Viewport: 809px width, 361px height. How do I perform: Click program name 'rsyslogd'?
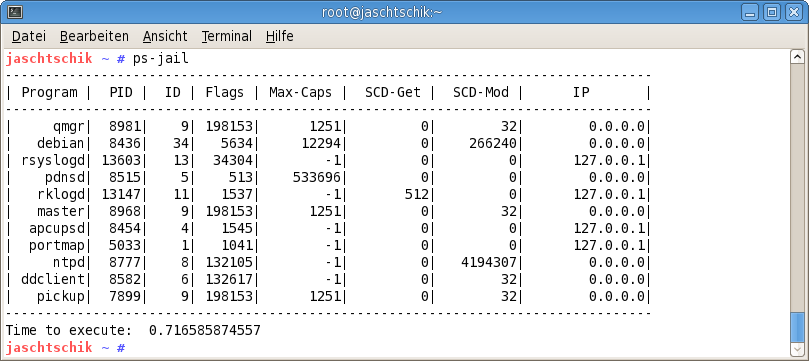(x=53, y=161)
